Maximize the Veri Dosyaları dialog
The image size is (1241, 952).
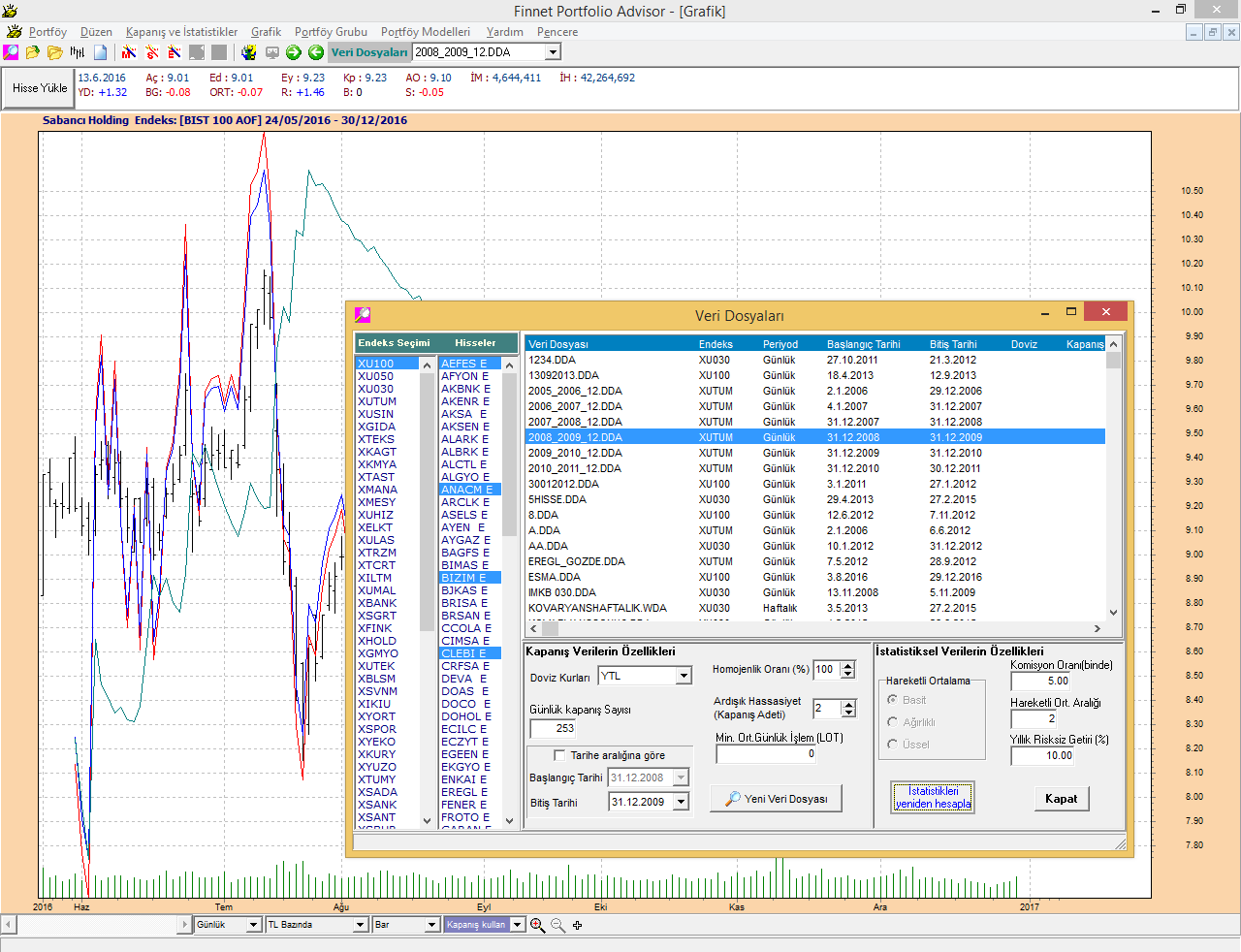(1071, 311)
